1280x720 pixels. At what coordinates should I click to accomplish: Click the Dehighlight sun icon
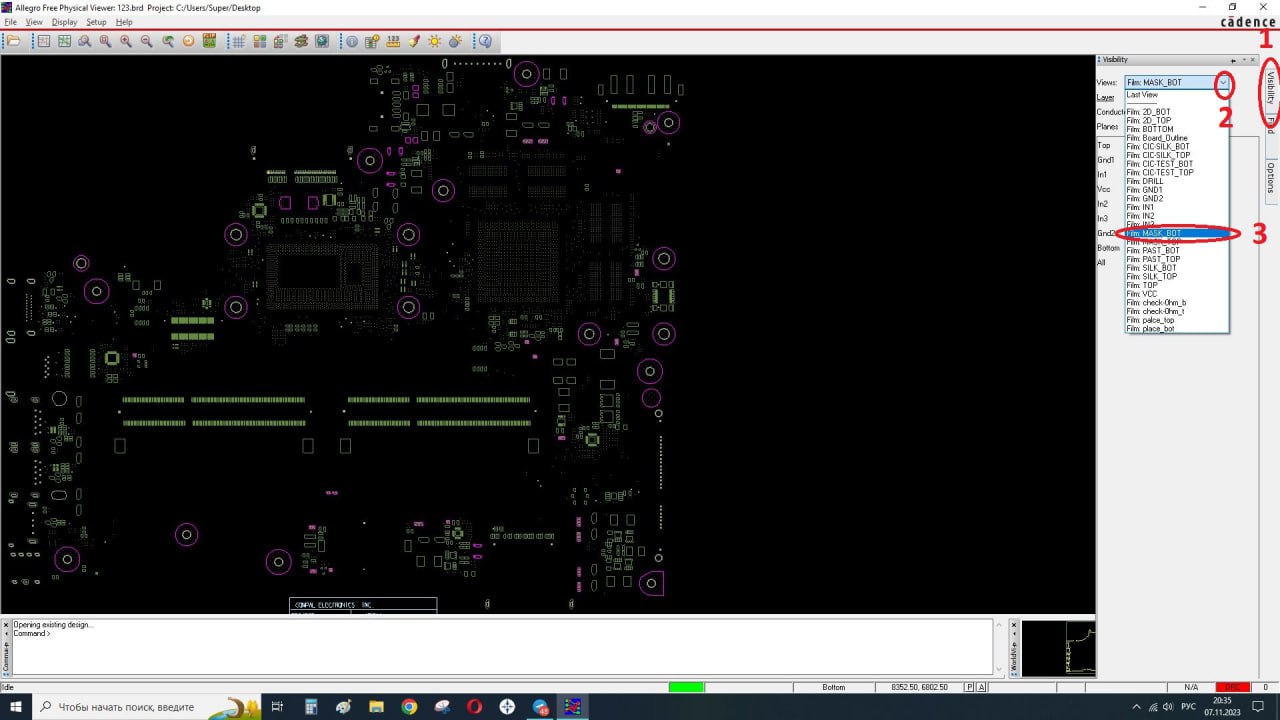click(434, 41)
